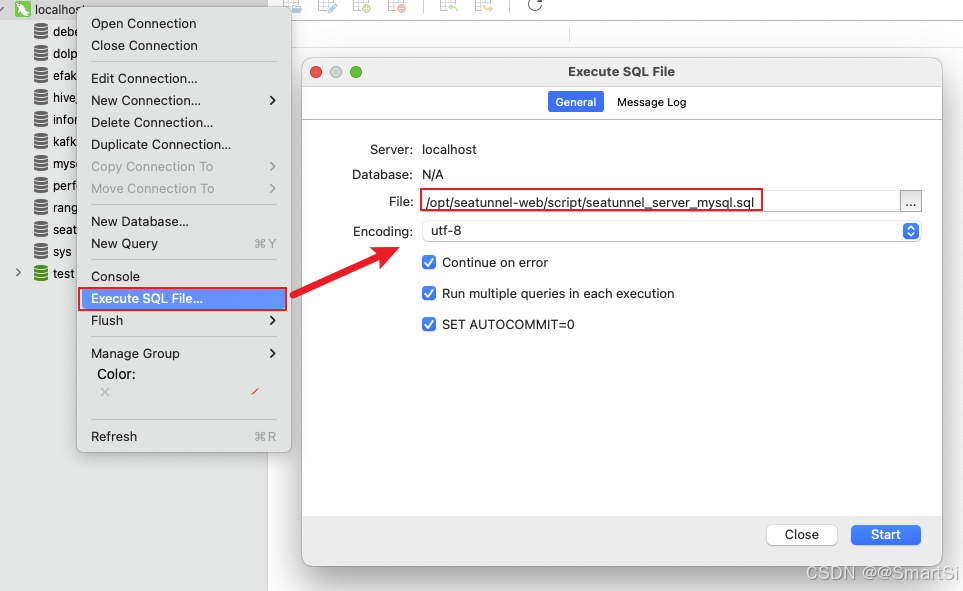Choose Open Connection from context menu
The height and width of the screenshot is (591, 963).
[x=144, y=23]
